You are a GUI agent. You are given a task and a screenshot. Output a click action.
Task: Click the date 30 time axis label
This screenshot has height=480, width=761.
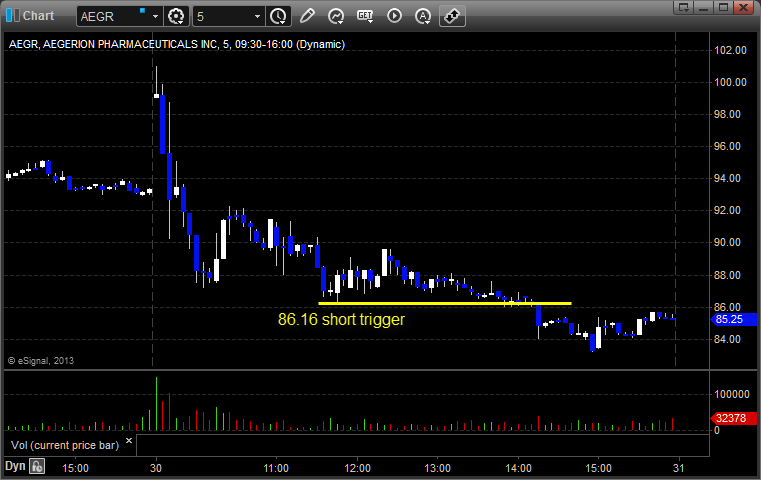click(156, 468)
